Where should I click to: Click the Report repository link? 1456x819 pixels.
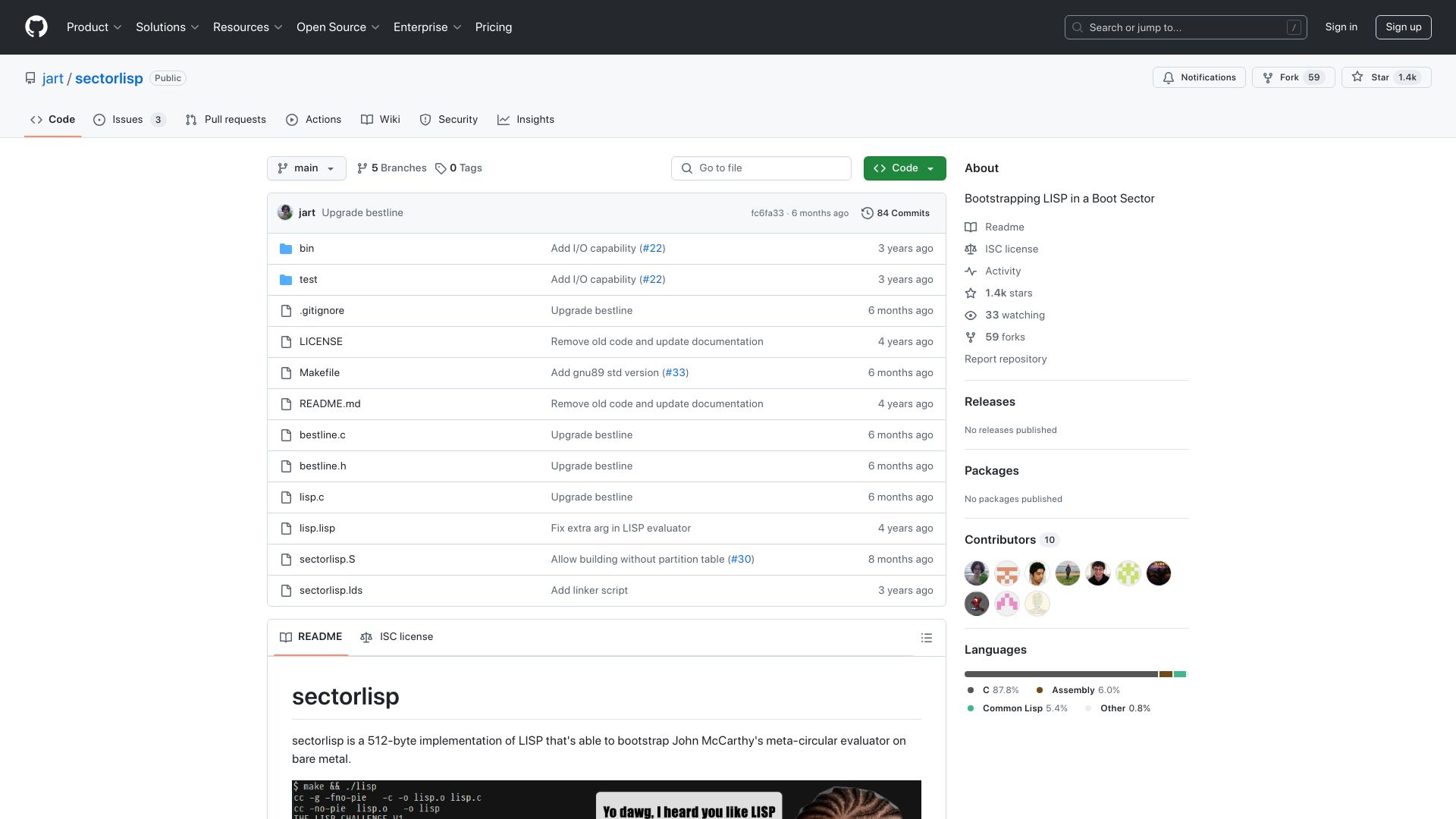[1006, 359]
